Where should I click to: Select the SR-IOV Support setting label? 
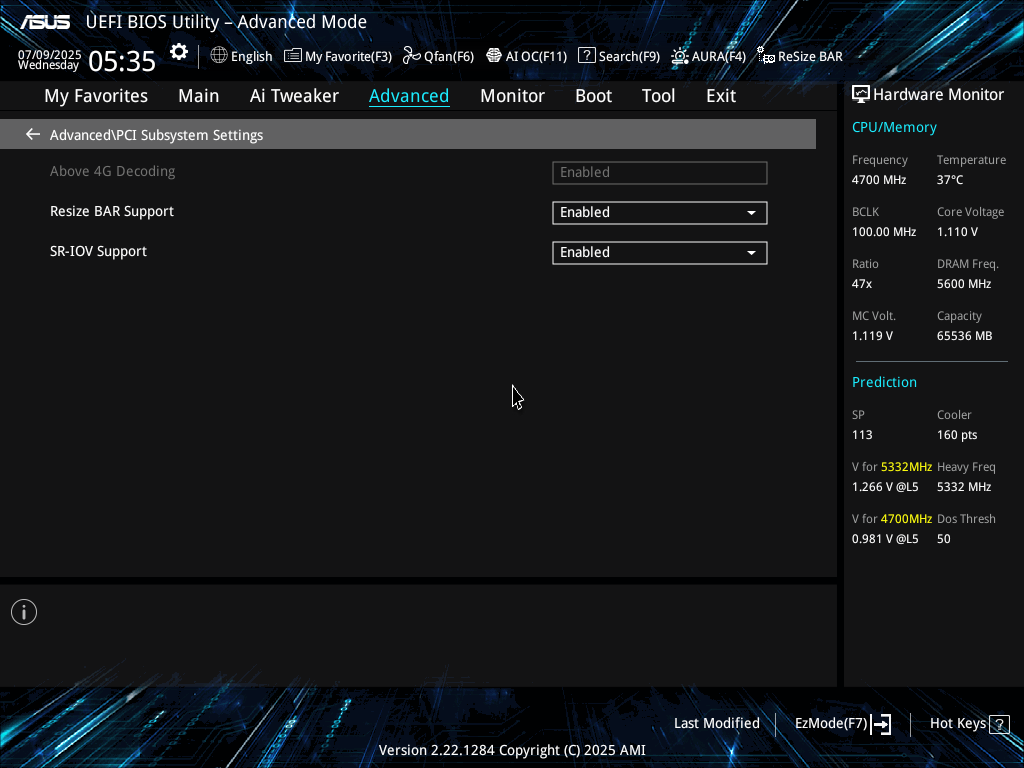click(x=98, y=251)
